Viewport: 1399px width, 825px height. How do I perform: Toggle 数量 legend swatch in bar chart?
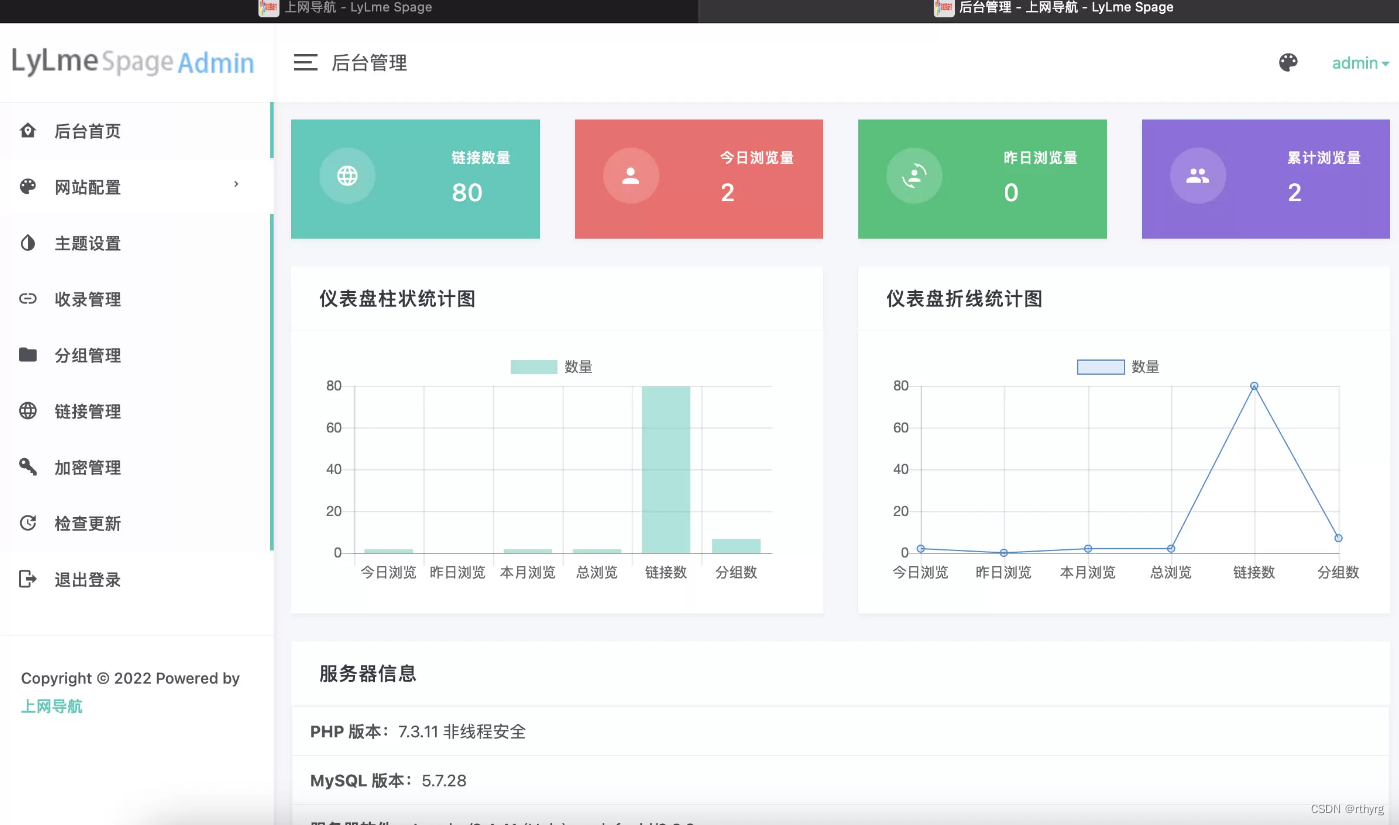click(534, 367)
